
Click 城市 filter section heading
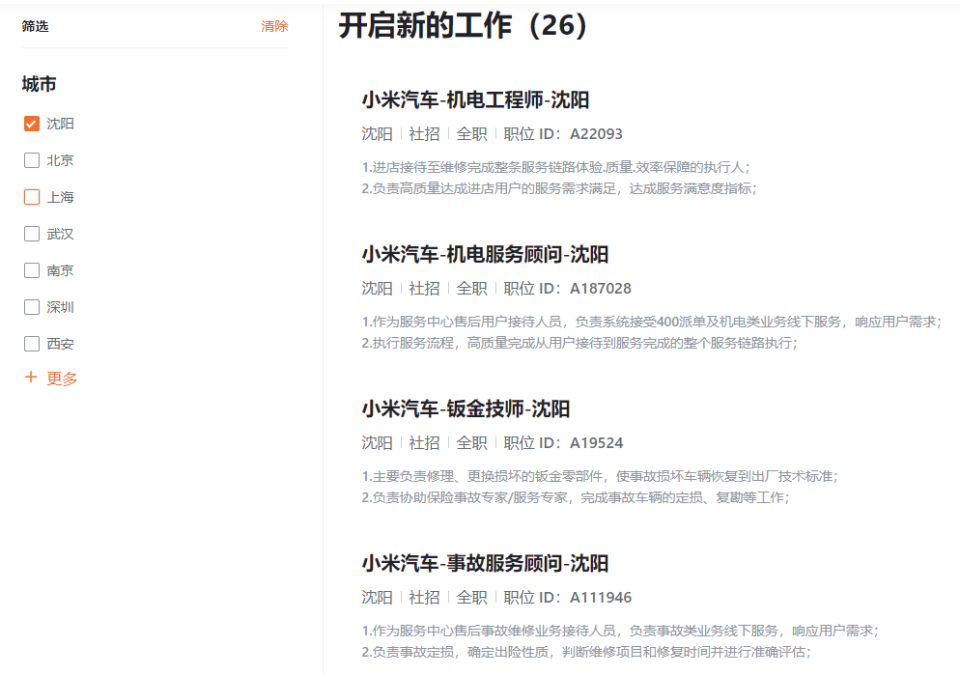tap(39, 84)
